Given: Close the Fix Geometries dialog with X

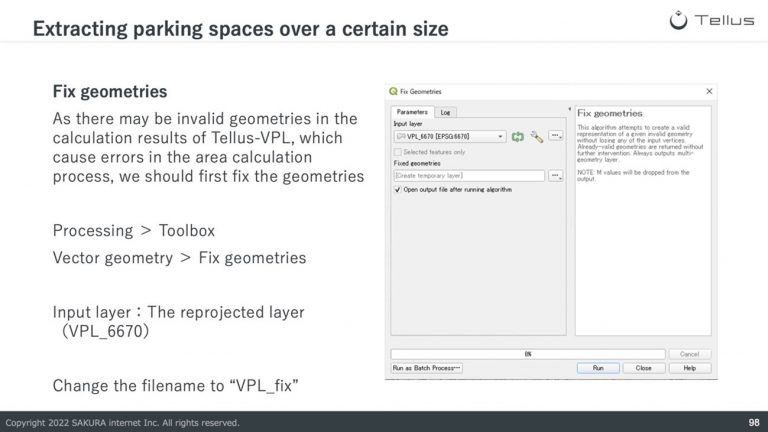Looking at the screenshot, I should point(709,91).
